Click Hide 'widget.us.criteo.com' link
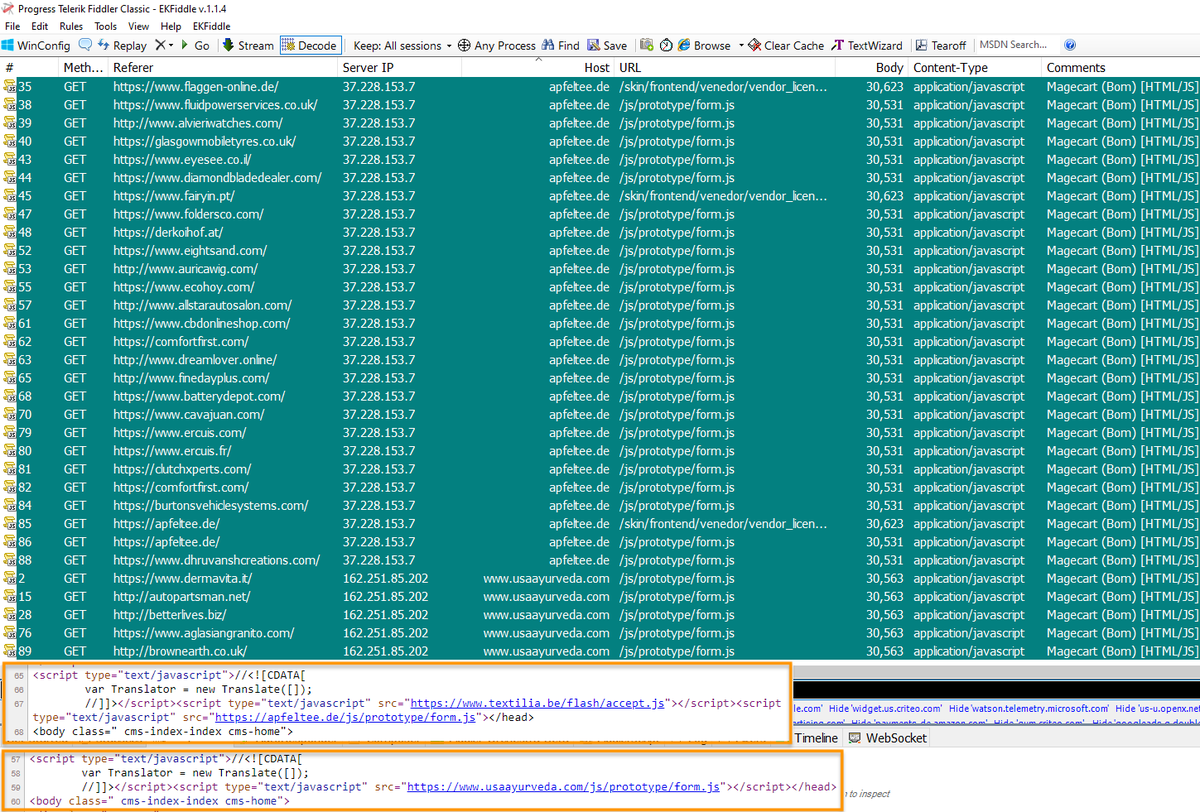Viewport: 1200px width, 812px height. 886,708
